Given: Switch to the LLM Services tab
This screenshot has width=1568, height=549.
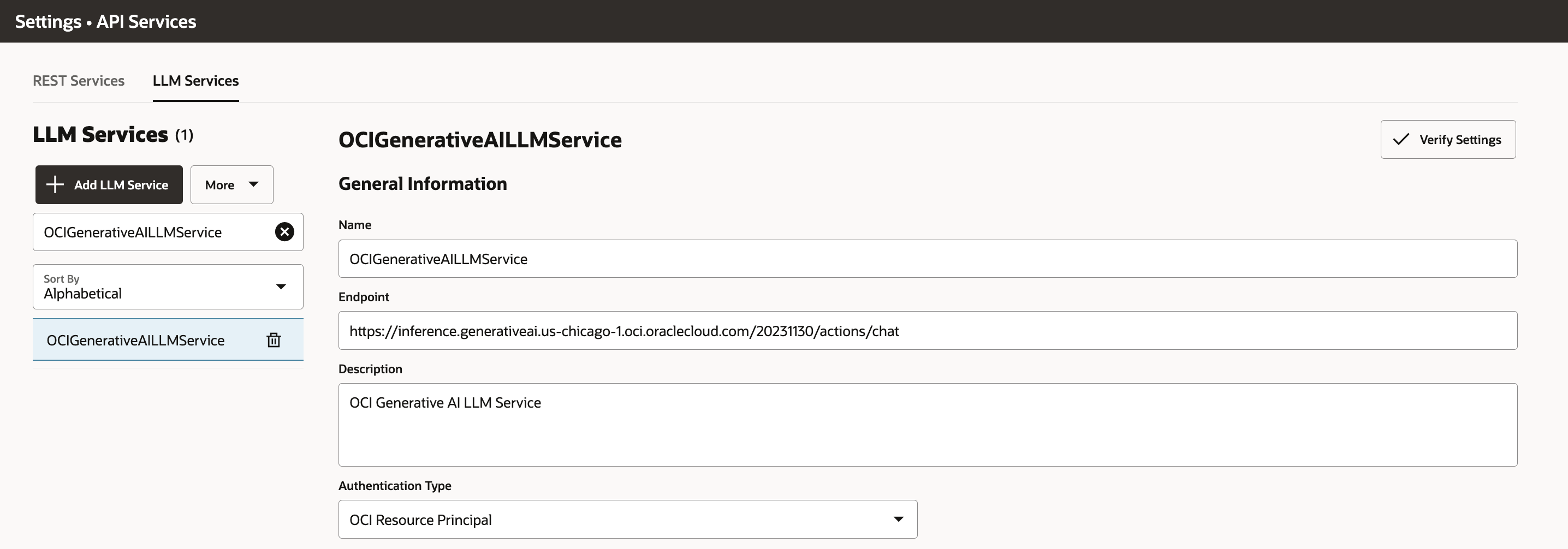Looking at the screenshot, I should tap(195, 80).
